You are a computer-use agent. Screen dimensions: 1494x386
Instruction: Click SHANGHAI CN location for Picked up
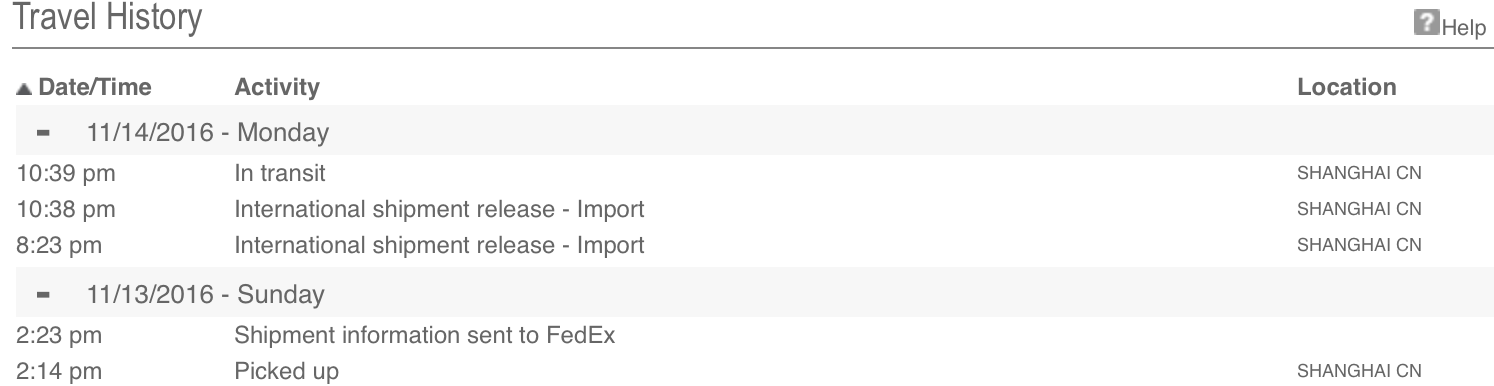pos(1359,372)
